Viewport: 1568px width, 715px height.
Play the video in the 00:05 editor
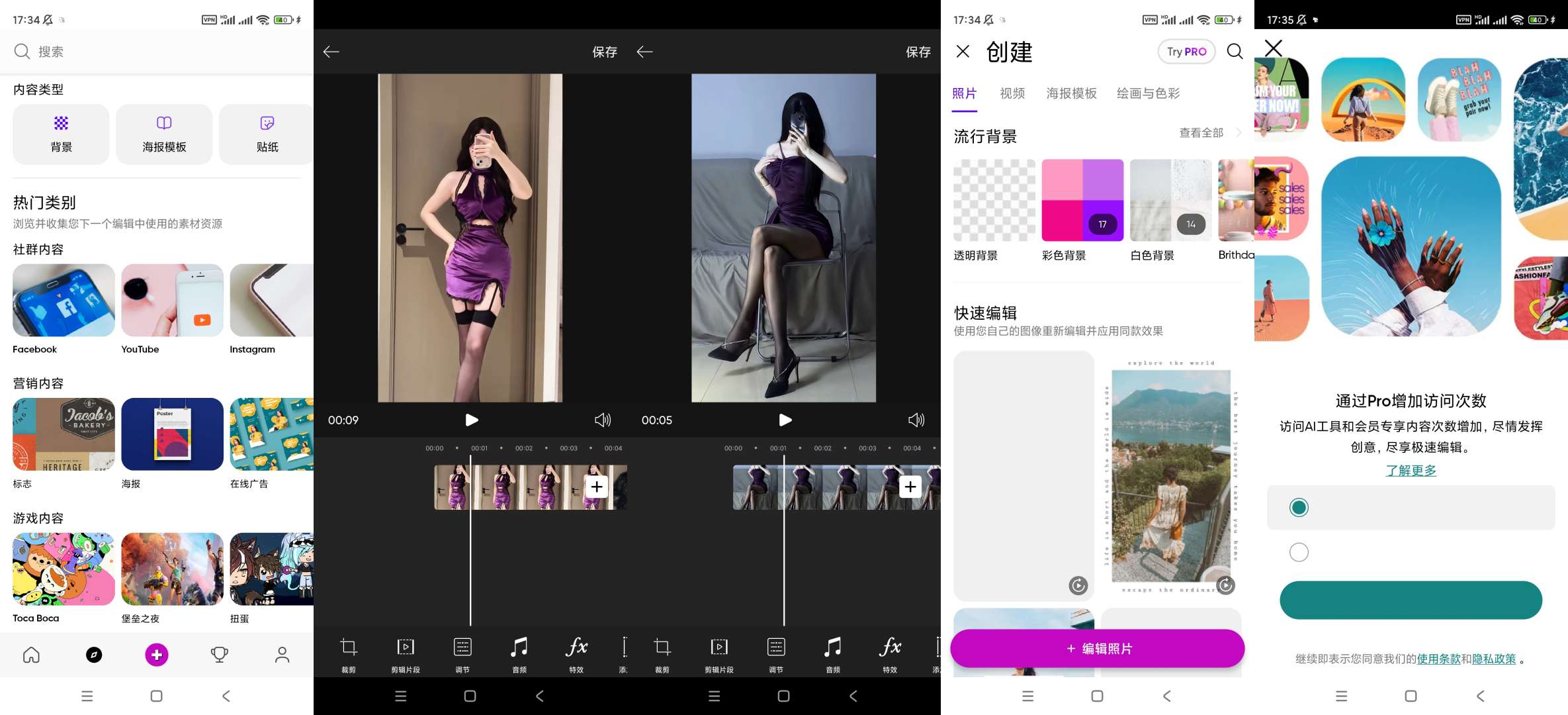point(785,420)
